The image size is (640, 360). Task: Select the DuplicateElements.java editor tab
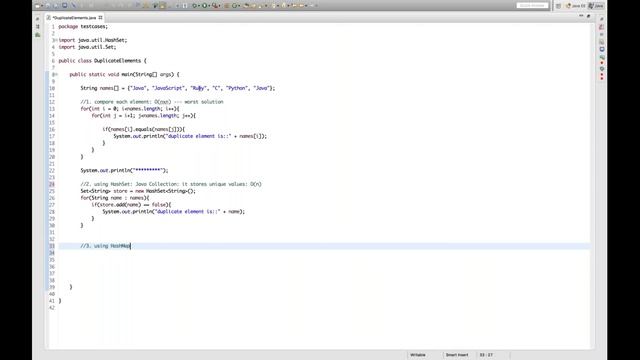[x=75, y=18]
